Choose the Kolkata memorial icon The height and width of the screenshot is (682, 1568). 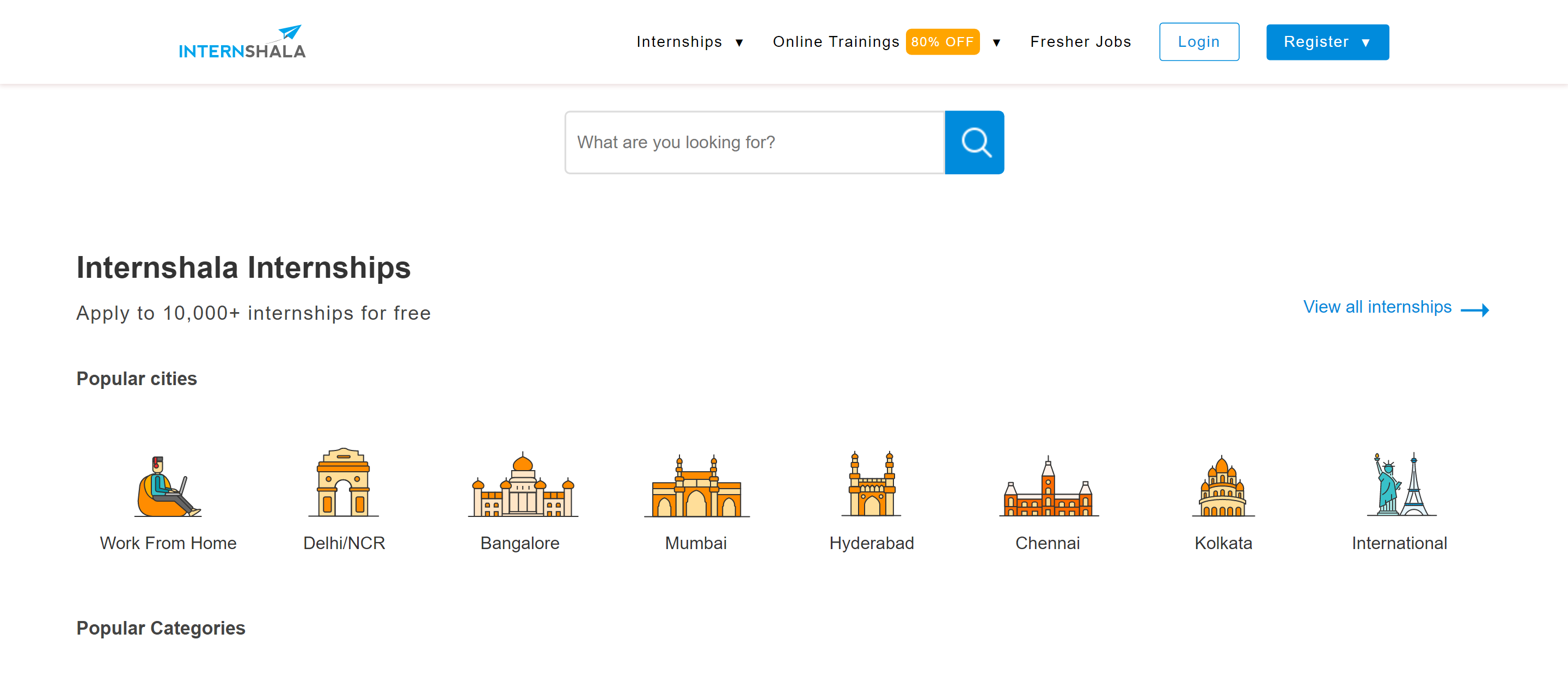1222,486
